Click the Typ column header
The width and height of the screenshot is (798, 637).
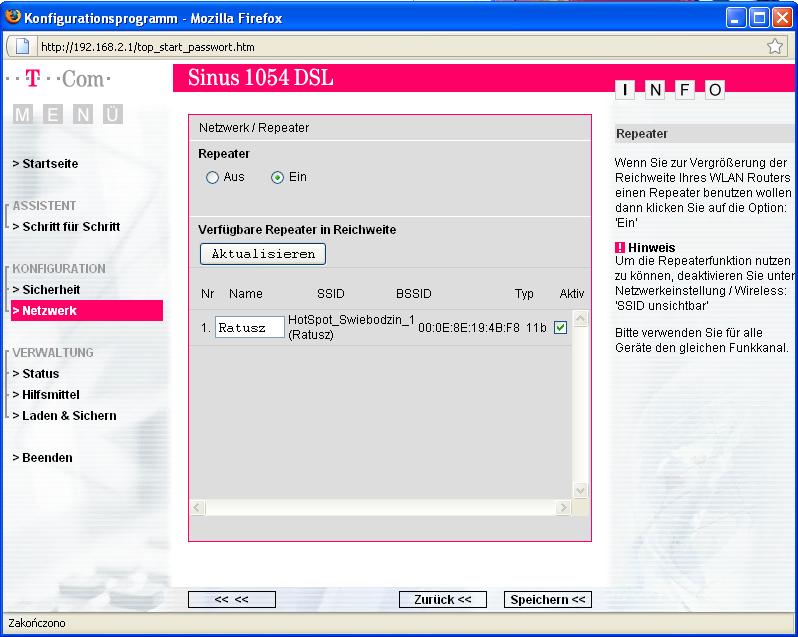(524, 294)
